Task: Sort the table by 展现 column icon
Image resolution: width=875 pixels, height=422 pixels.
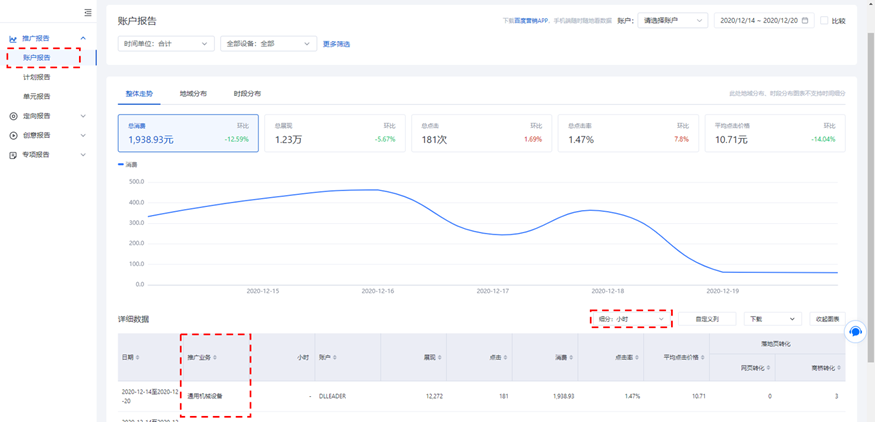Action: [x=439, y=357]
